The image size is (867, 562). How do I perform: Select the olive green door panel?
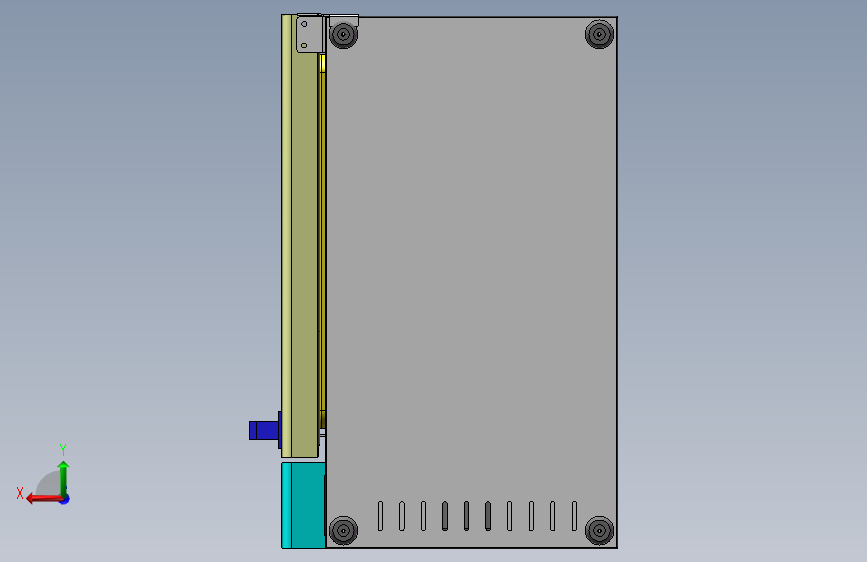300,236
